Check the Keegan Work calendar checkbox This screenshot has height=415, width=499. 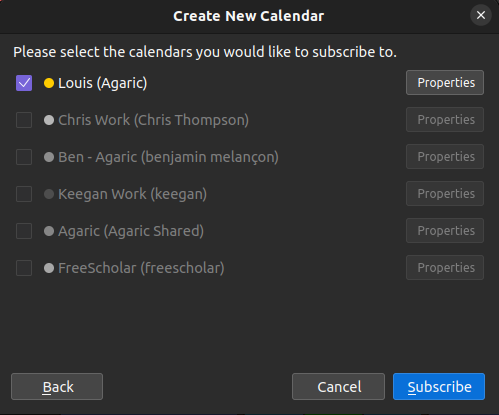click(x=24, y=194)
